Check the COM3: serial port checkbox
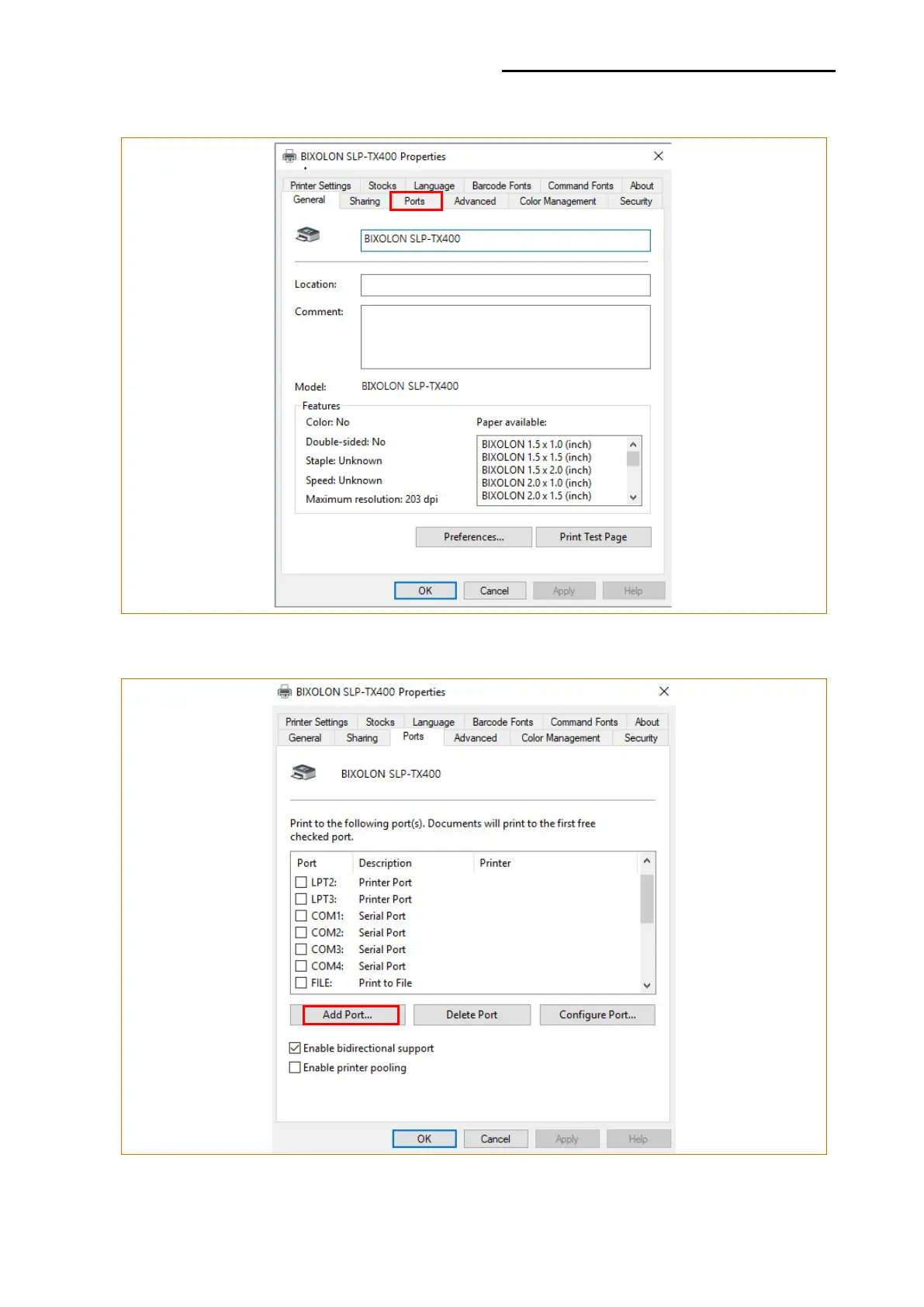Screen dimensions: 924x1307 click(x=301, y=949)
